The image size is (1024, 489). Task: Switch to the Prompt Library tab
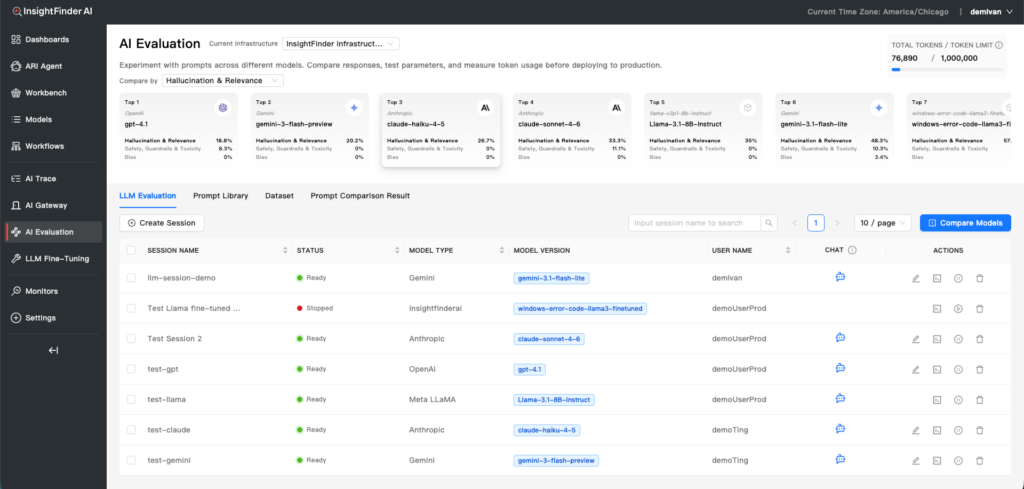click(x=220, y=196)
